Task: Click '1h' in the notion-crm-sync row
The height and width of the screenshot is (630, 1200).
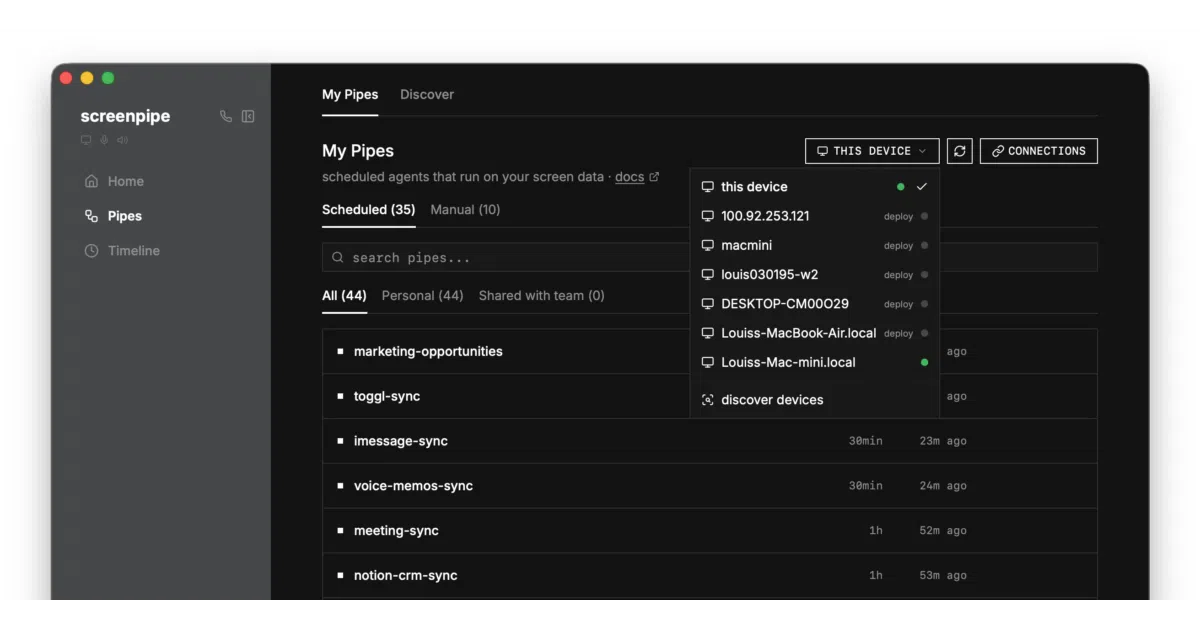Action: [876, 576]
